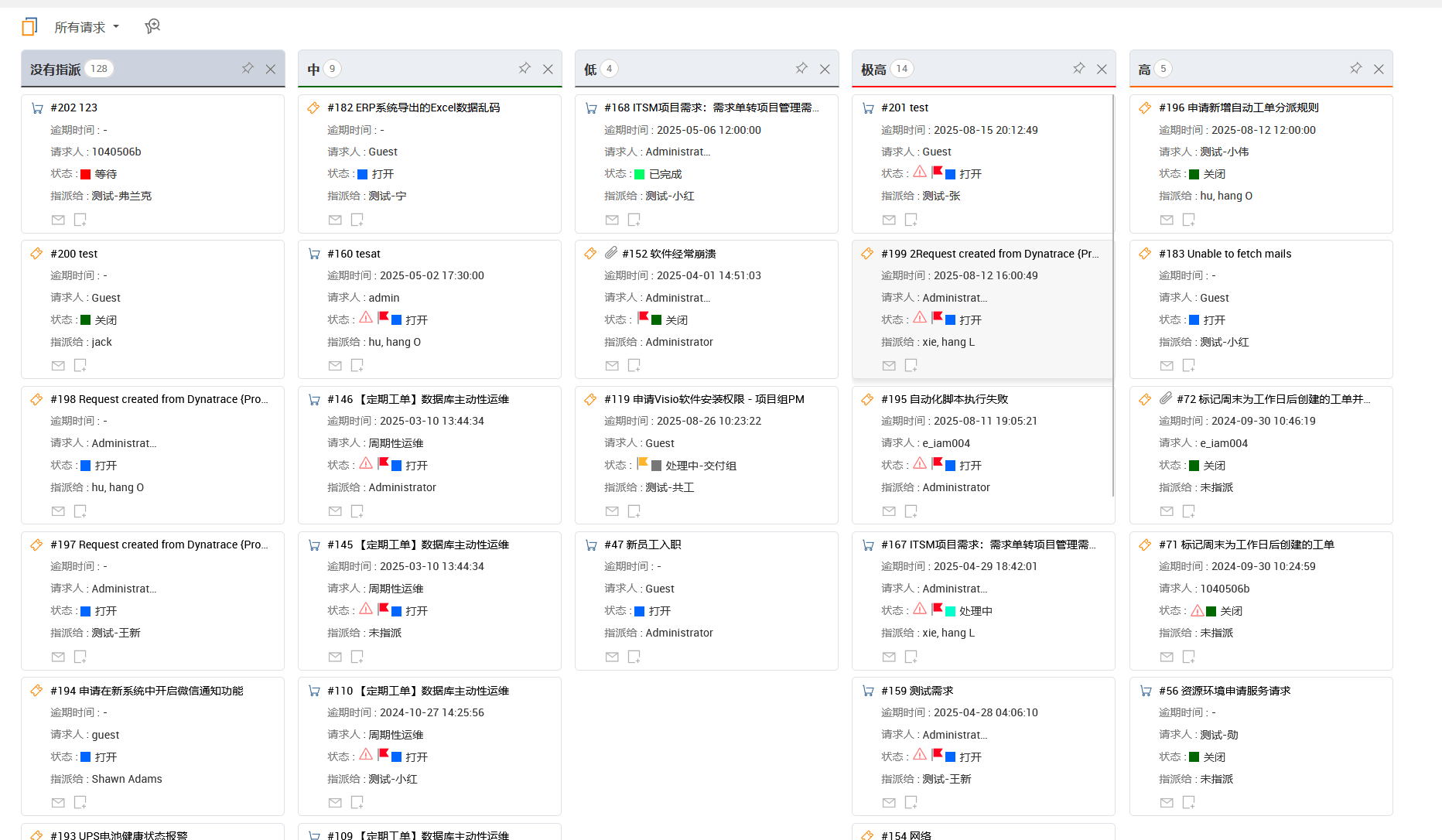Click the 极高 column vertical scrollbar
This screenshot has height=840, width=1442.
pos(1112,294)
